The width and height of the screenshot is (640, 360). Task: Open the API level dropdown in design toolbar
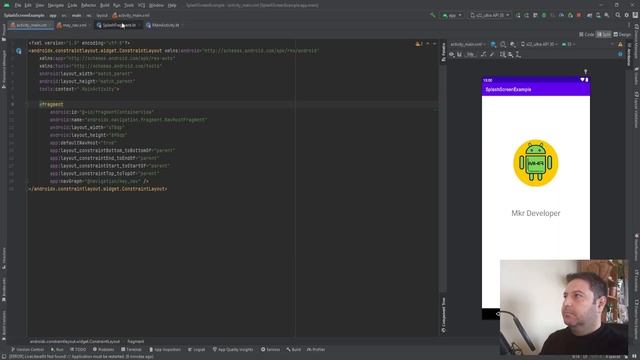[568, 44]
